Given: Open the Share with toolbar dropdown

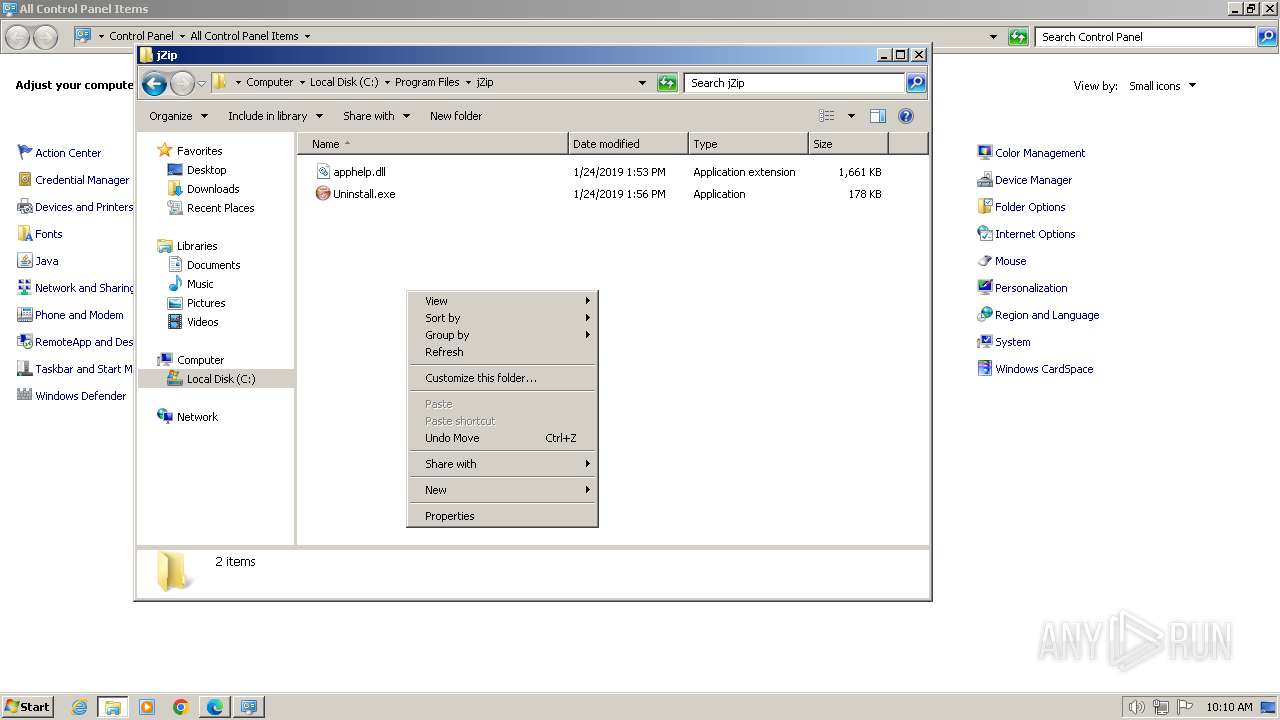Looking at the screenshot, I should tap(376, 116).
